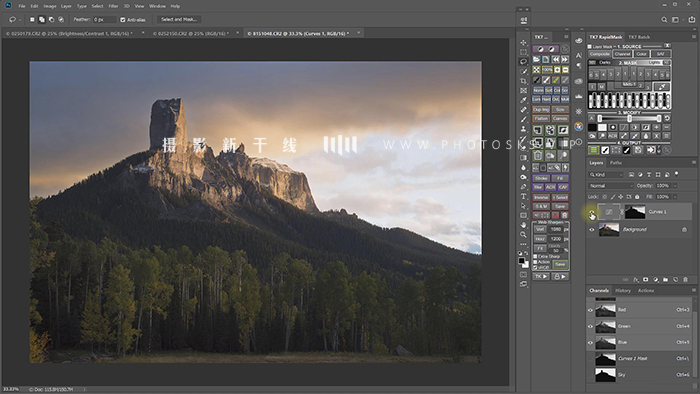
Task: Click the layer effects fx icon
Action: coord(636,280)
